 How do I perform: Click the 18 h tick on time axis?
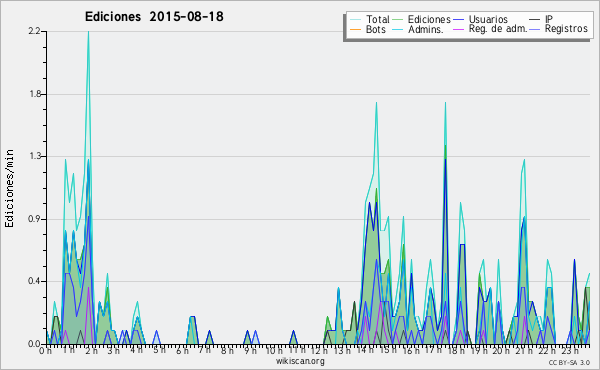pos(455,350)
